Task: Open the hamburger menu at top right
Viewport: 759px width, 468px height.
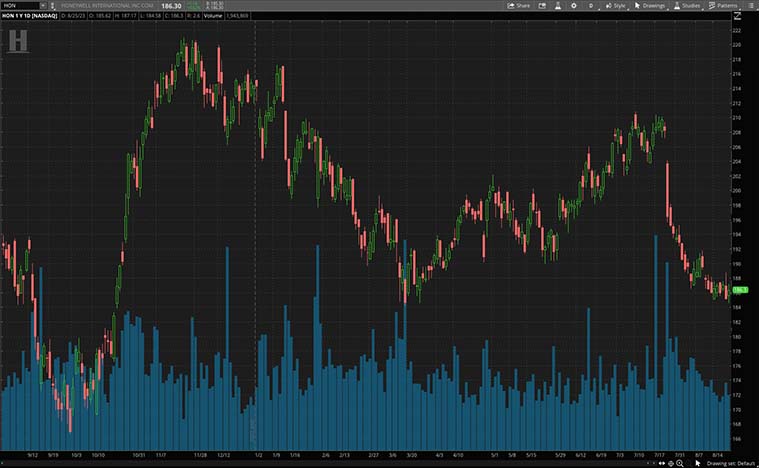Action: [x=751, y=6]
